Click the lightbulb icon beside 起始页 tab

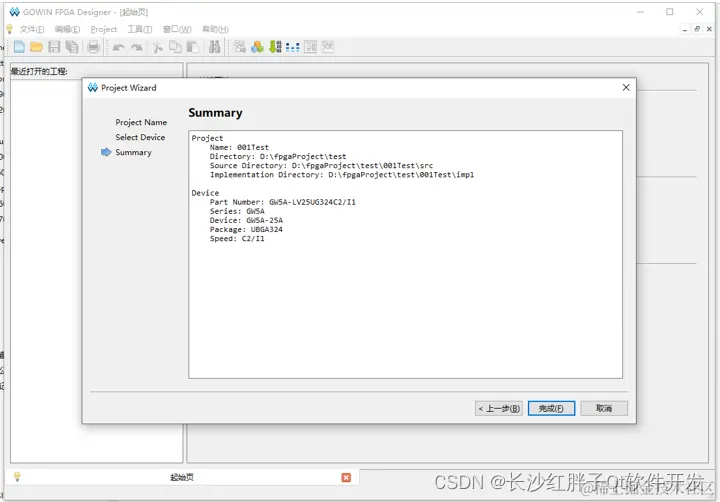tap(17, 477)
